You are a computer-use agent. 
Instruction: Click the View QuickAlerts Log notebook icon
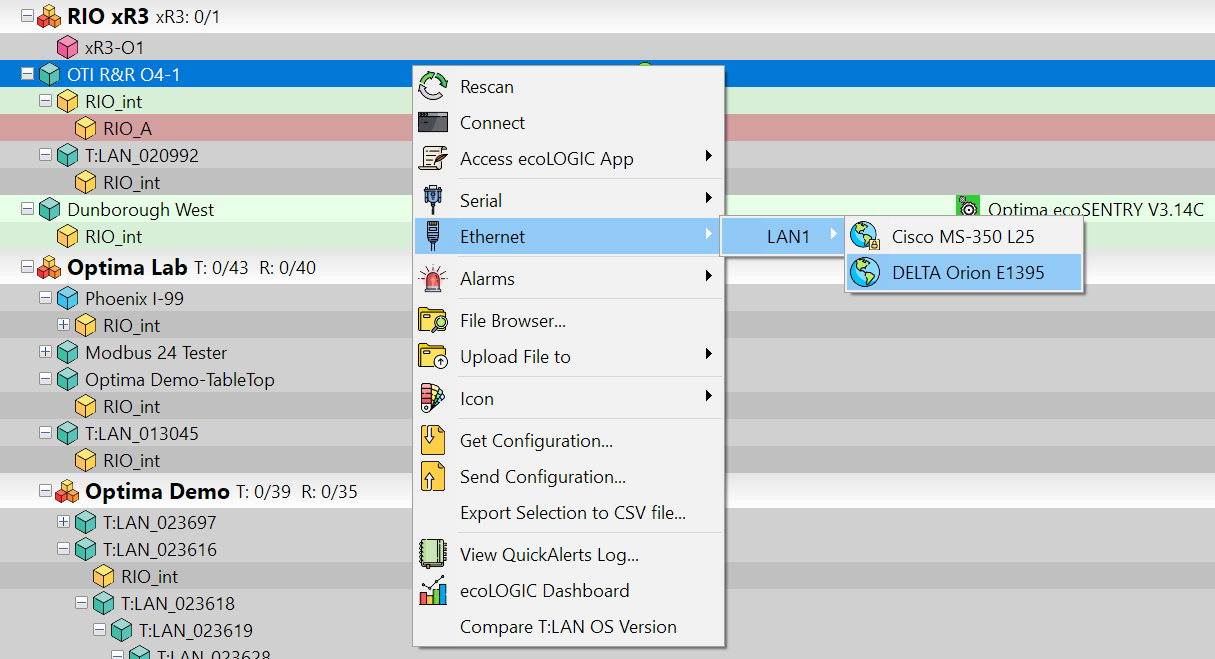432,555
